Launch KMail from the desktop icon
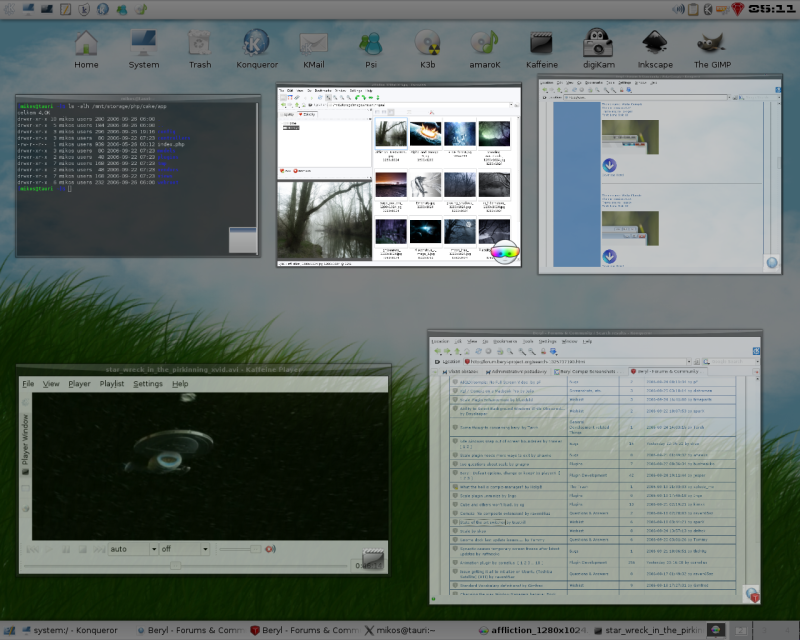The height and width of the screenshot is (640, 800). tap(313, 49)
